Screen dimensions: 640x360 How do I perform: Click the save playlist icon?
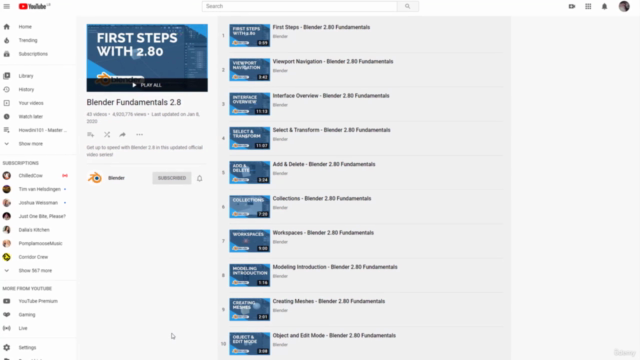click(91, 135)
